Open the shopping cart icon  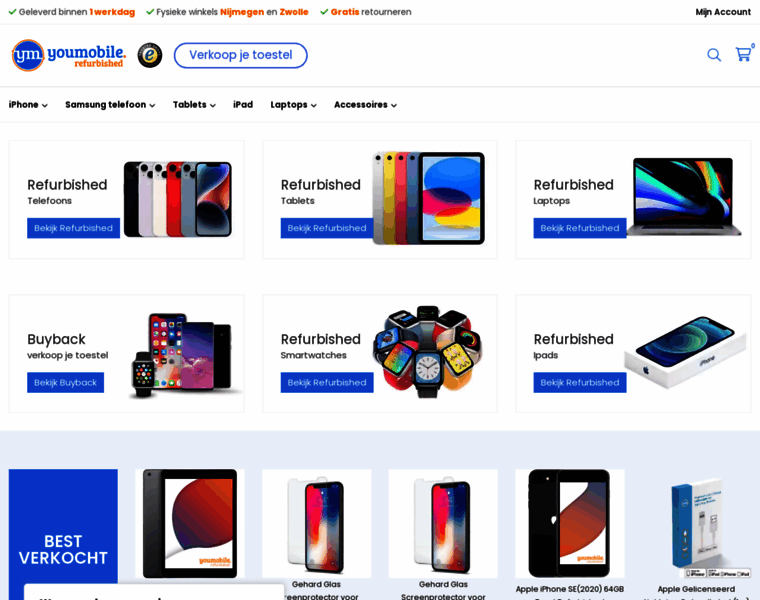coord(744,54)
